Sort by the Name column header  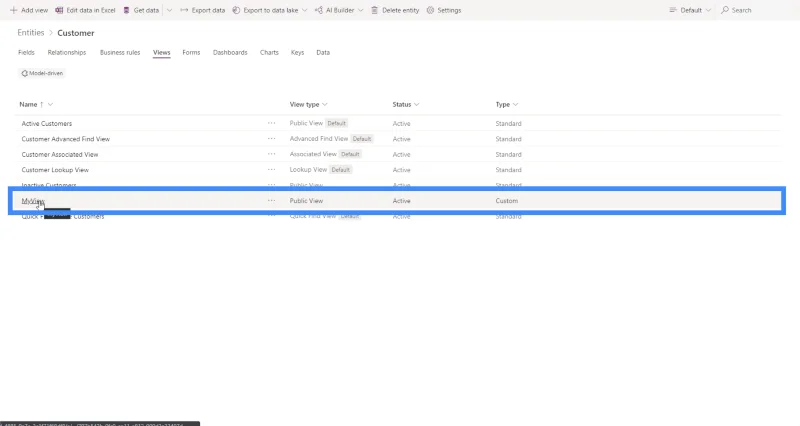click(29, 105)
